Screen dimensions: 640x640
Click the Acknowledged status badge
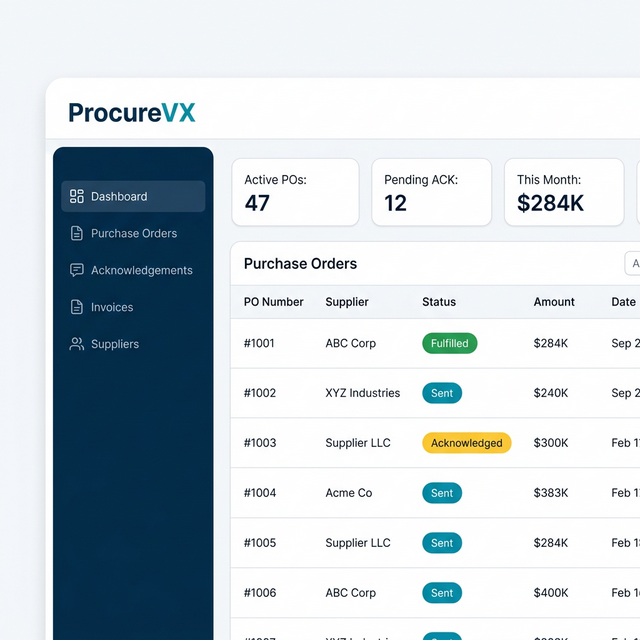[467, 443]
